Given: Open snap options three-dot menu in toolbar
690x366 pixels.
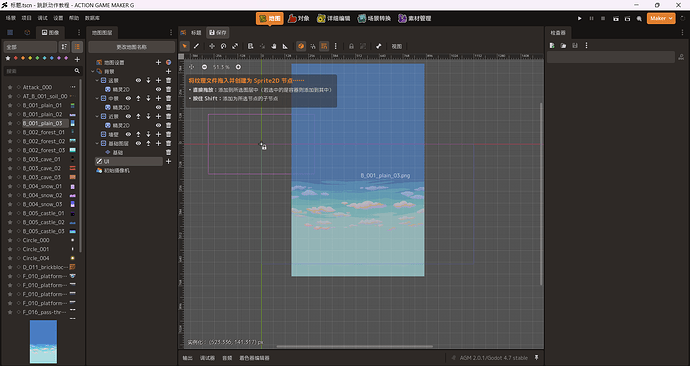Looking at the screenshot, I should pos(336,46).
